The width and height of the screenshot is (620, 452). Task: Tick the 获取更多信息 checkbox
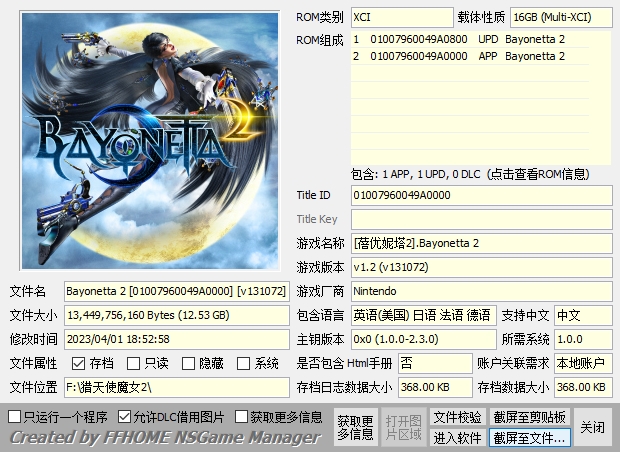tap(242, 416)
